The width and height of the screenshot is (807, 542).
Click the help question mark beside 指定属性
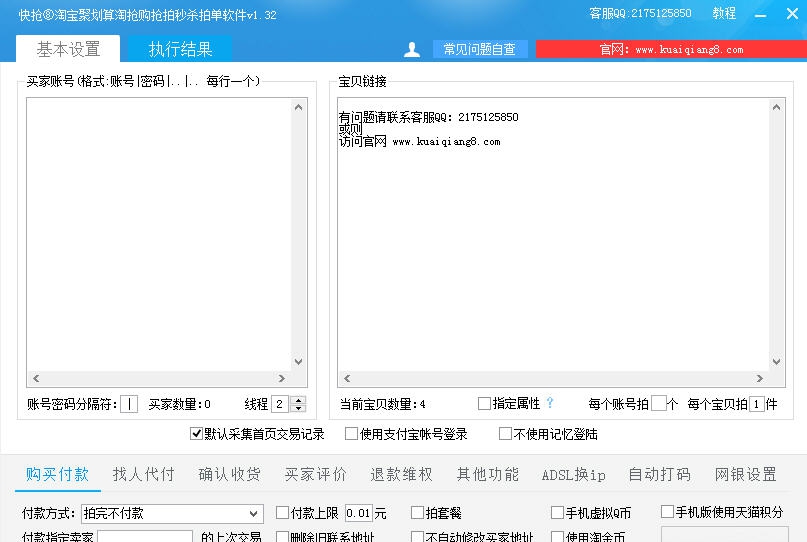[549, 403]
